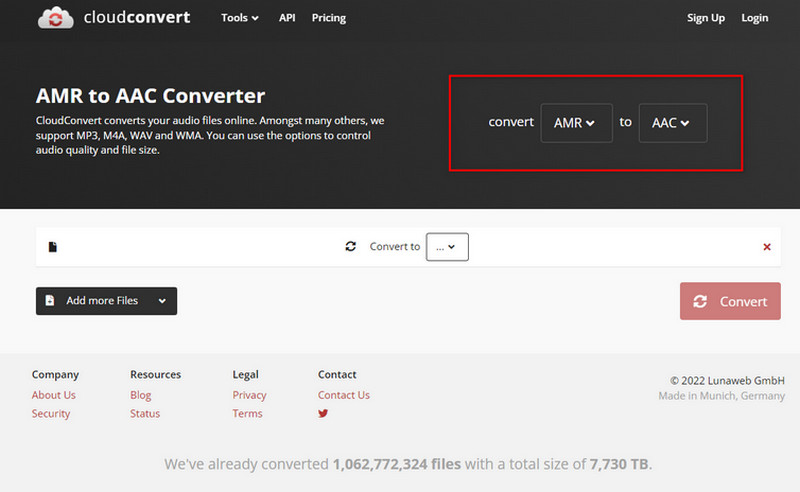
Task: Click the Contact Us link
Action: (344, 395)
